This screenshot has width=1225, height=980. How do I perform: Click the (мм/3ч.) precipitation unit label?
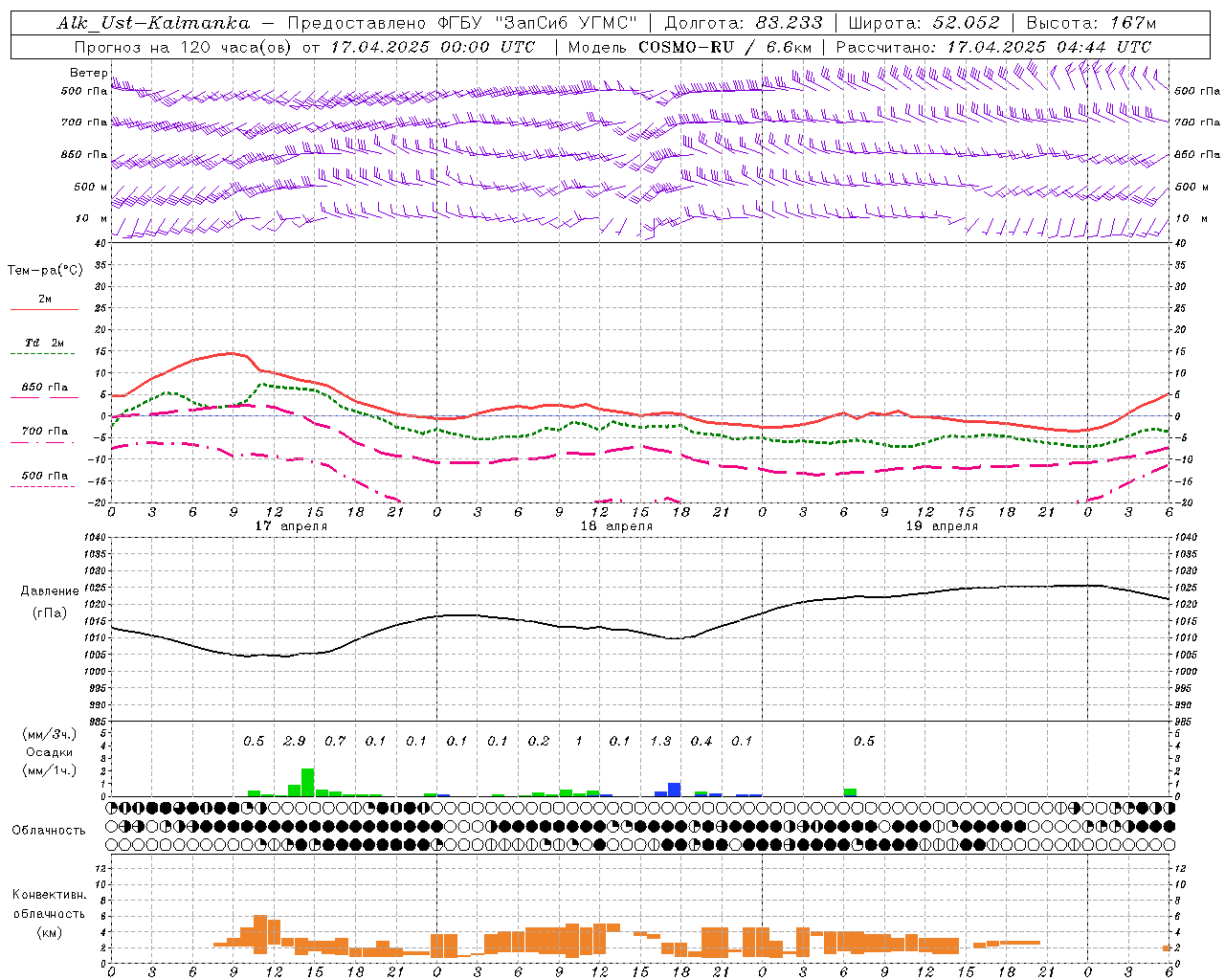coord(49,734)
